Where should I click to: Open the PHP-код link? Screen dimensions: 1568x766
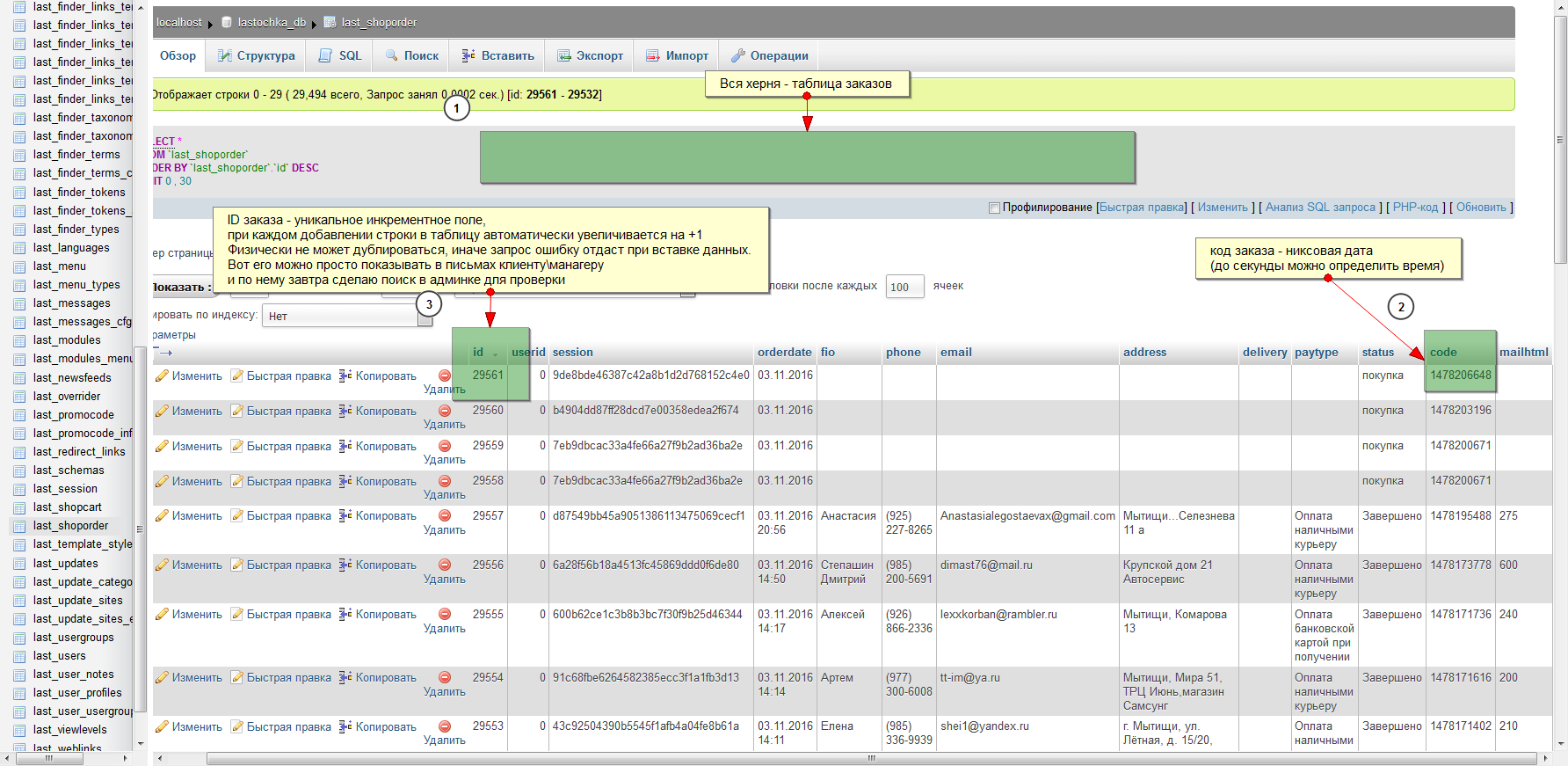1415,208
